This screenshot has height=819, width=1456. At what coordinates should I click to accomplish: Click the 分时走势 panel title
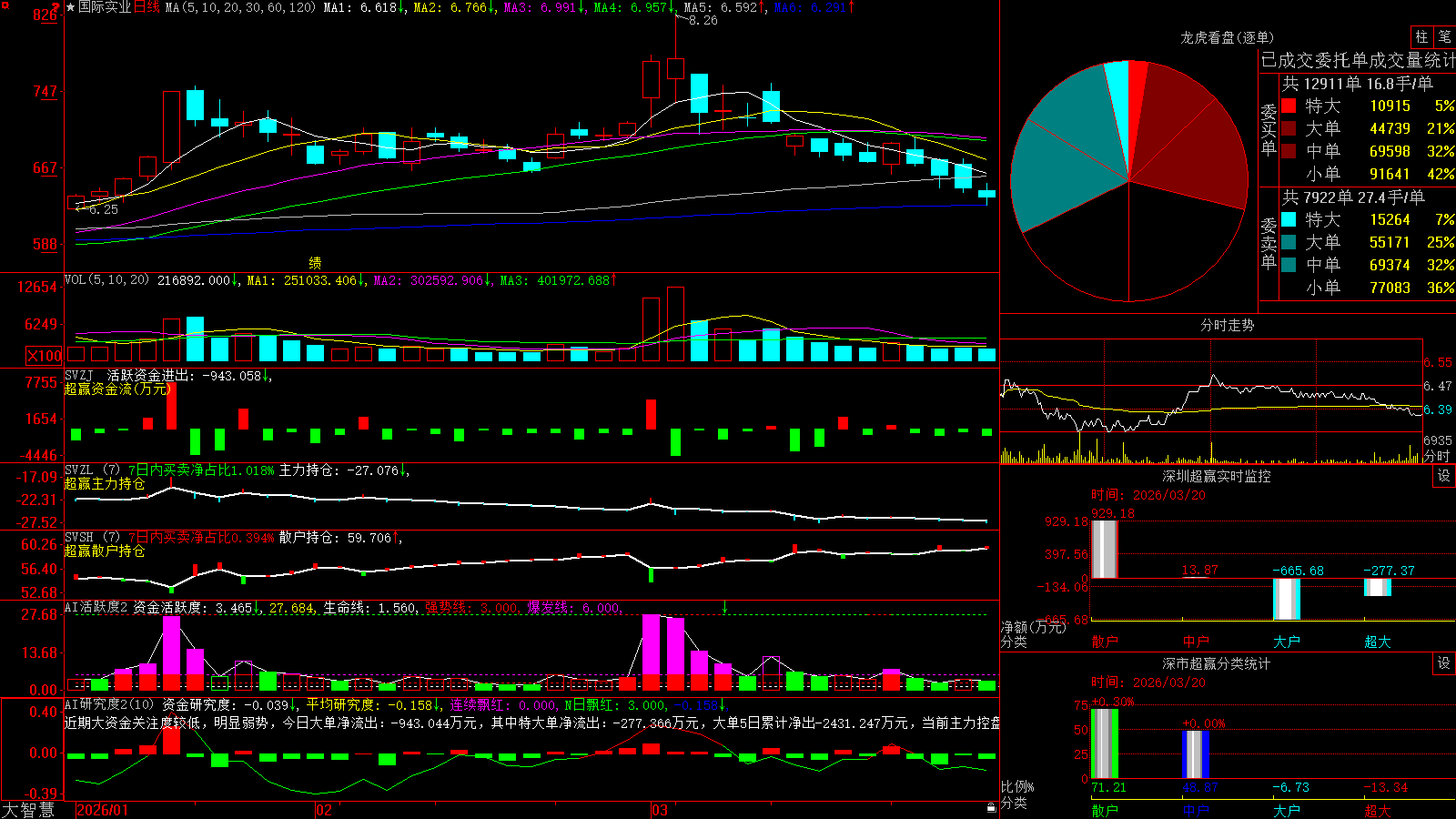pos(1227,325)
